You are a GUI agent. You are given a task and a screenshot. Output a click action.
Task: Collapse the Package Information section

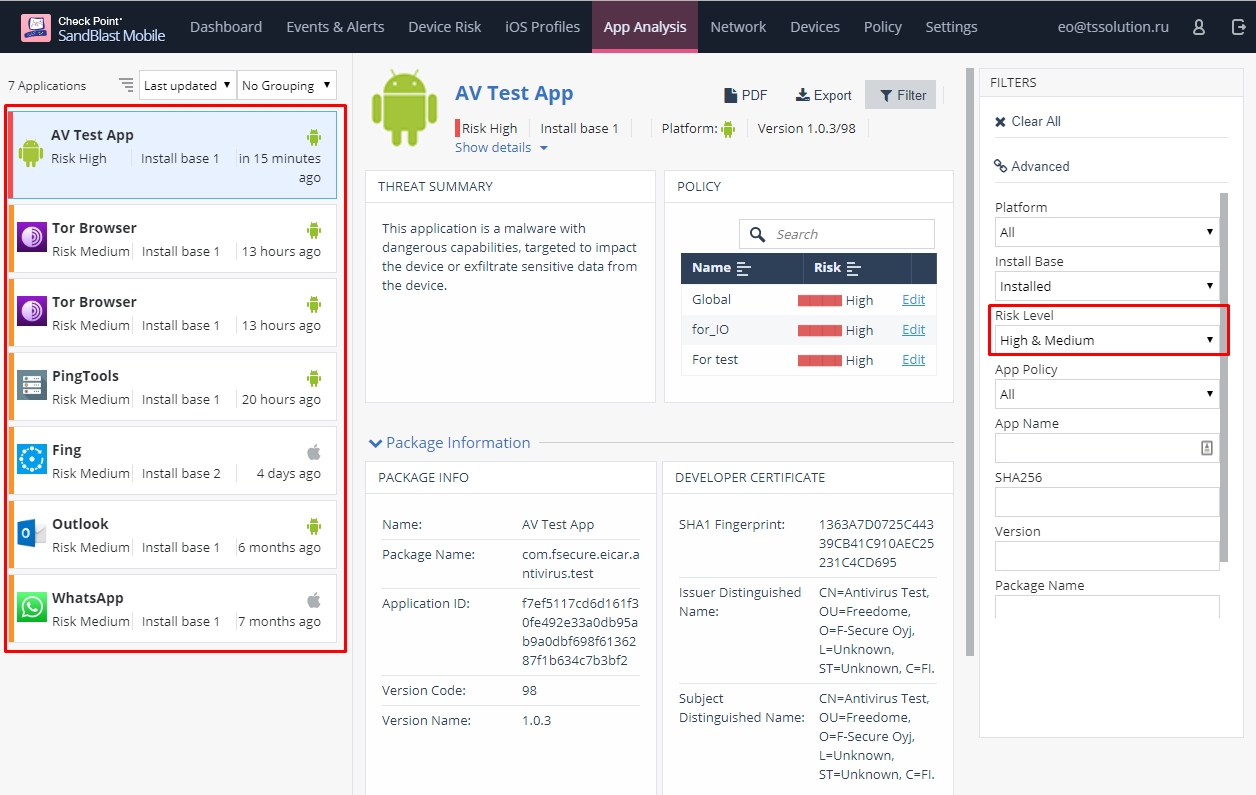click(449, 442)
